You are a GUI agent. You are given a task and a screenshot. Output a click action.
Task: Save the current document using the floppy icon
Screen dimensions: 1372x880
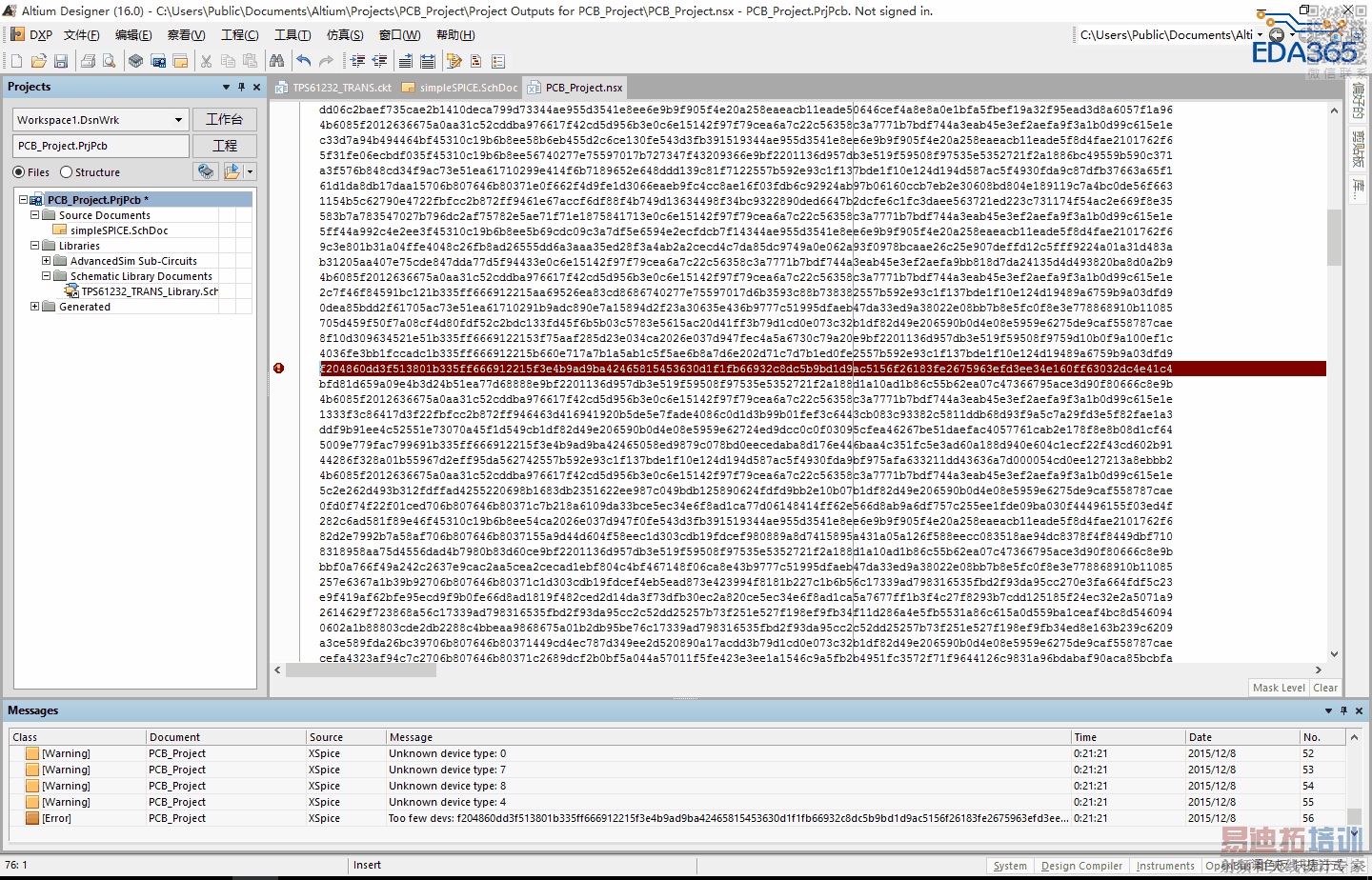pos(61,61)
